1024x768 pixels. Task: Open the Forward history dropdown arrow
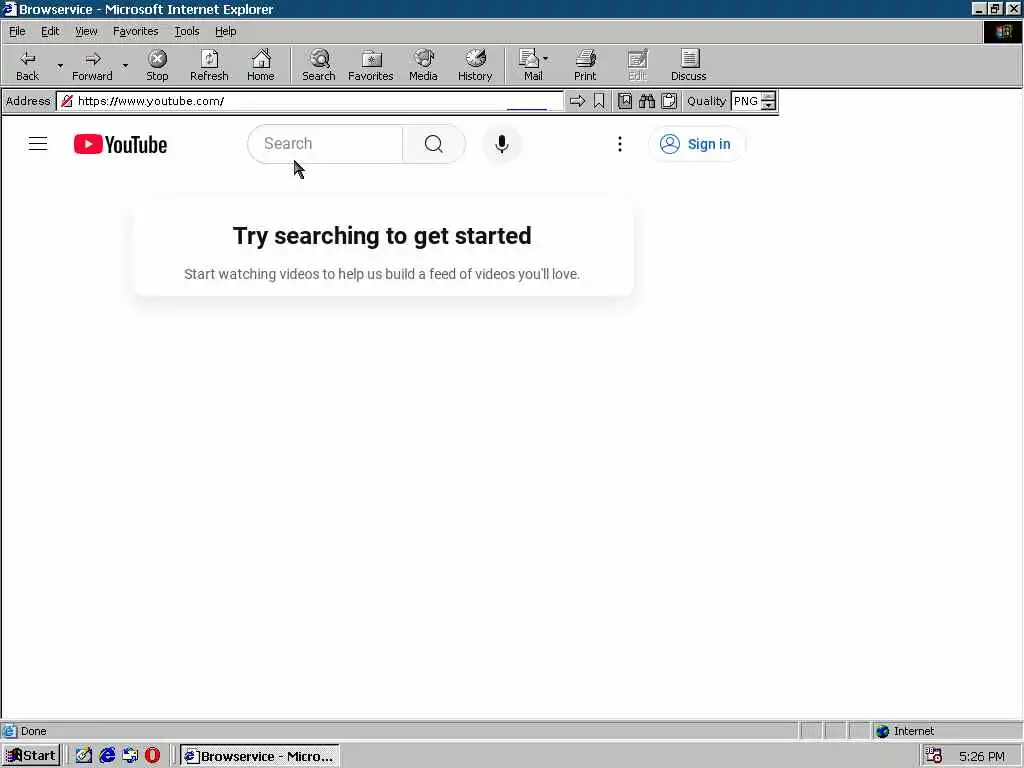pos(125,65)
